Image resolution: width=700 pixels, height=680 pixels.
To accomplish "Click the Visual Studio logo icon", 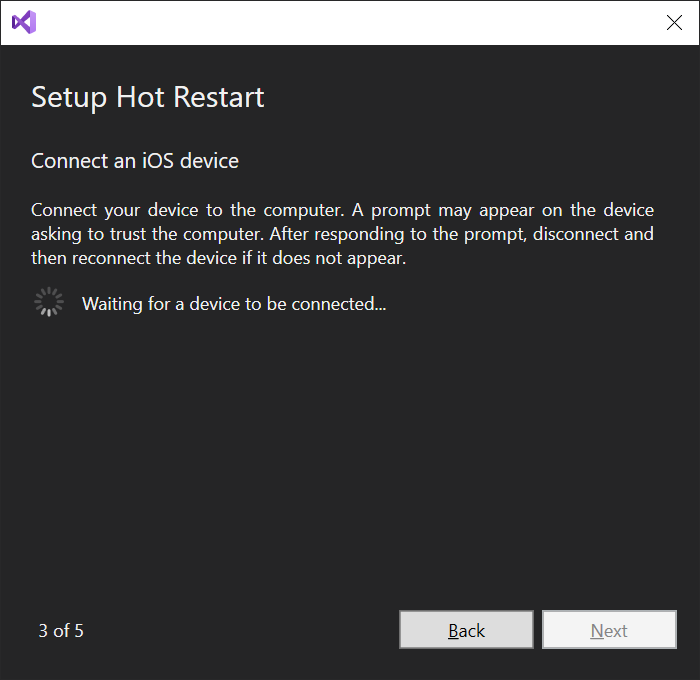I will click(x=24, y=22).
